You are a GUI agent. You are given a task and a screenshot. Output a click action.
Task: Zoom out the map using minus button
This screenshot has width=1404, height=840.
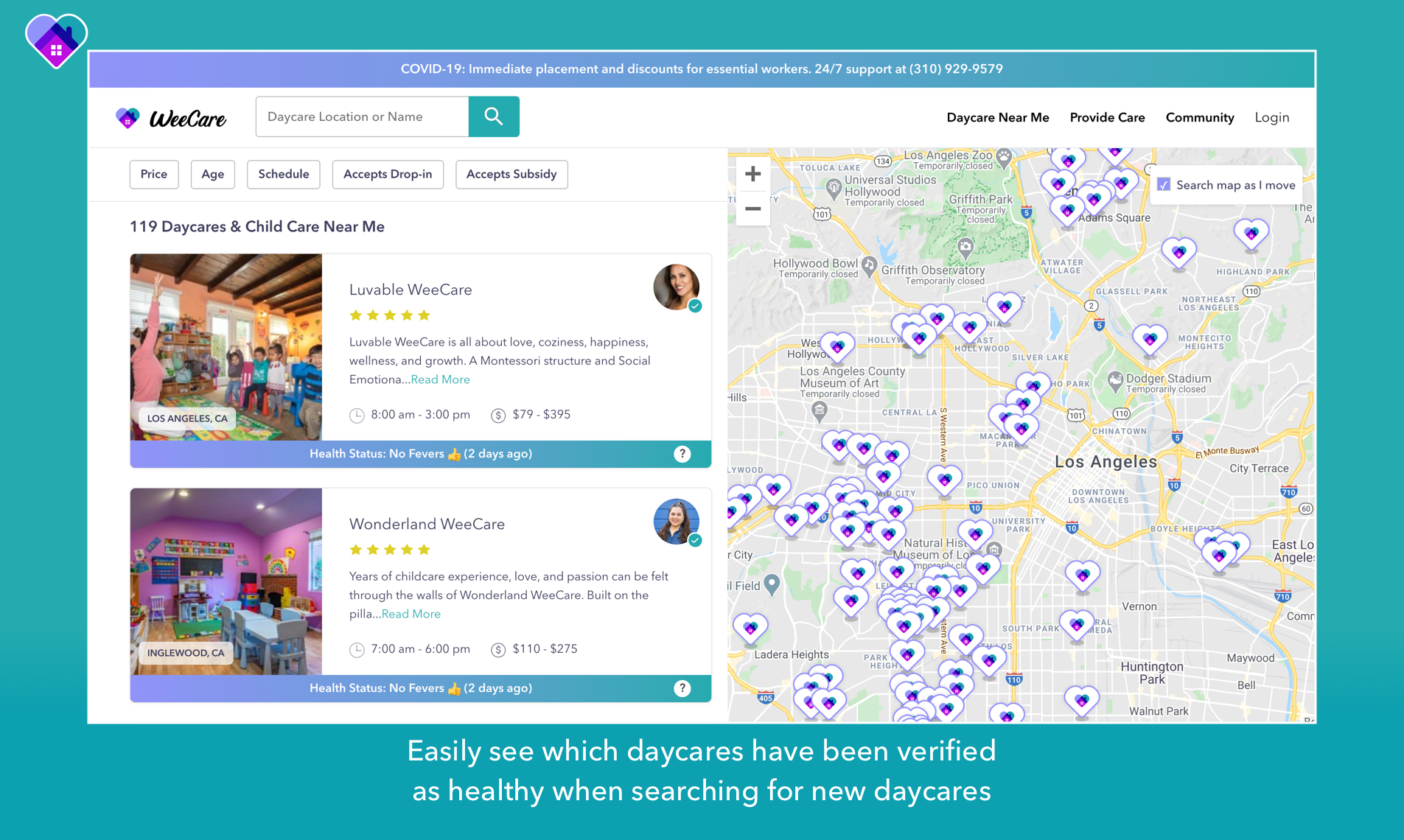(752, 209)
